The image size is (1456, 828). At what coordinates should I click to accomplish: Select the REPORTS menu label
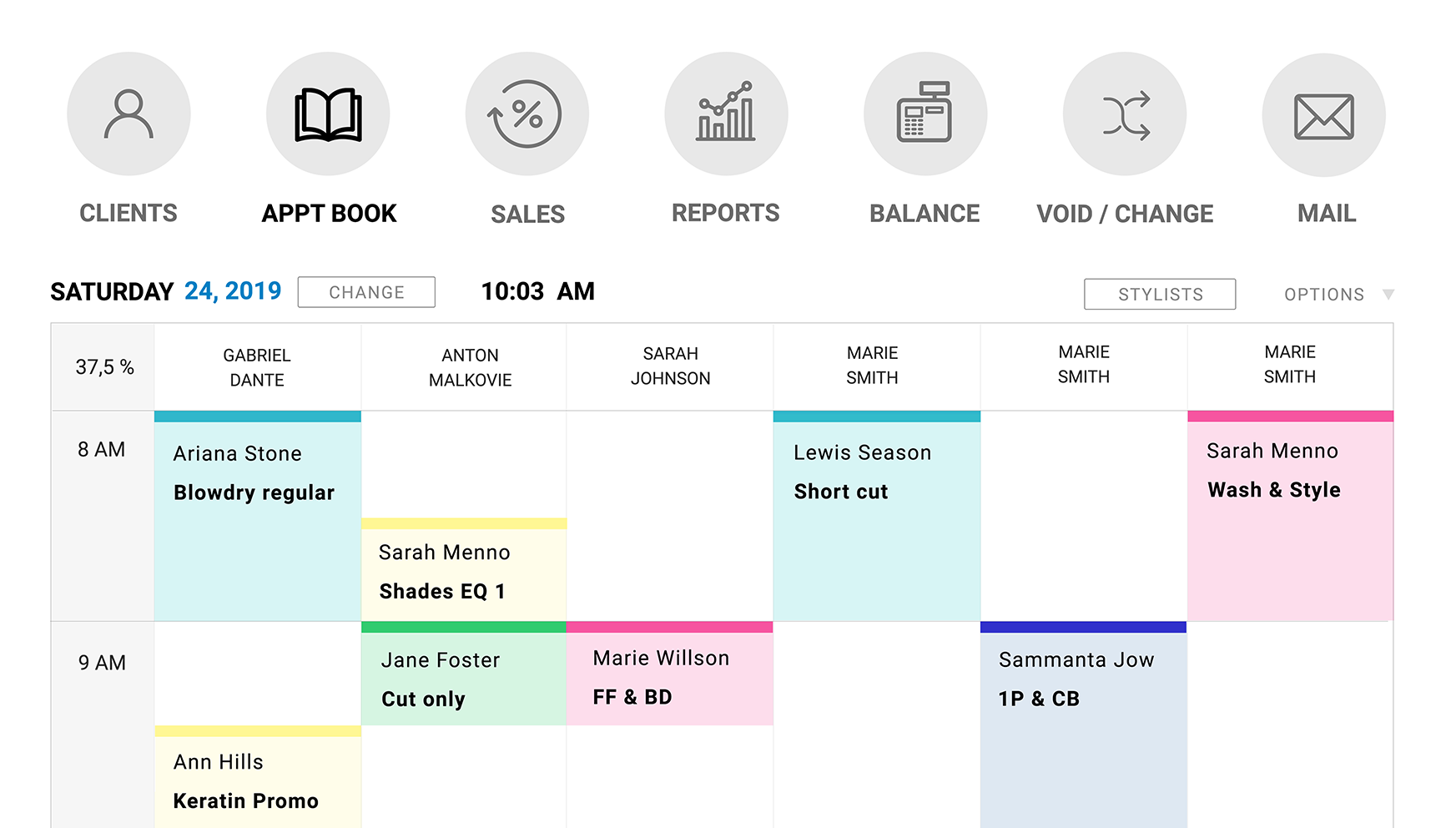pyautogui.click(x=725, y=214)
